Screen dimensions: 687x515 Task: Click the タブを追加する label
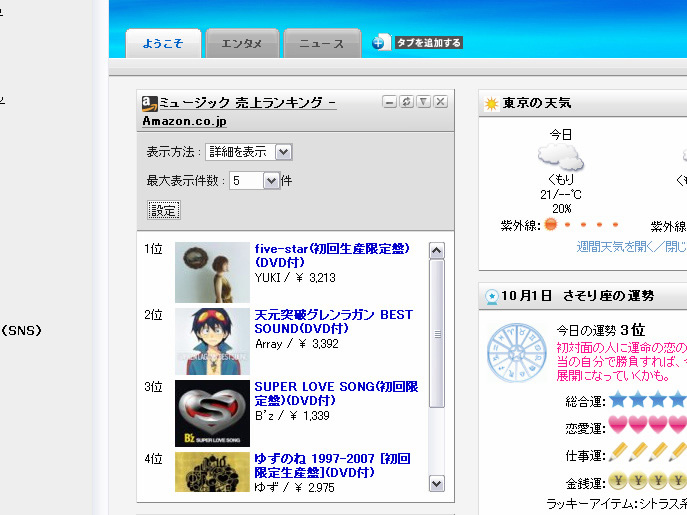point(428,43)
